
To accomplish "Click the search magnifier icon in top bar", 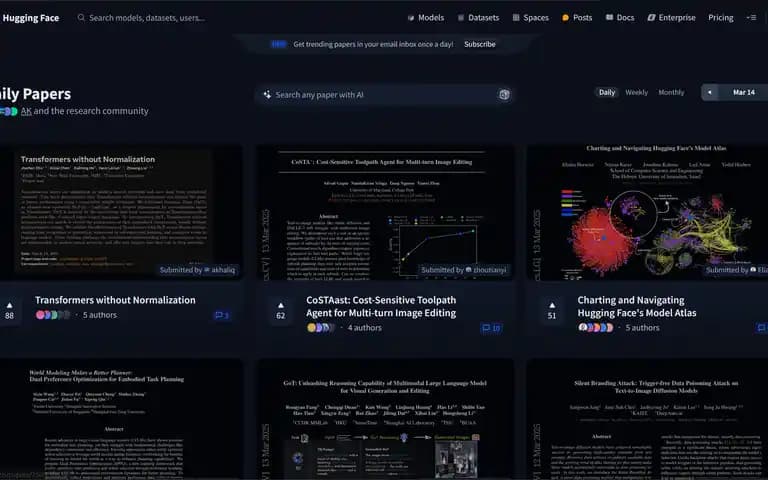I will 81,18.
